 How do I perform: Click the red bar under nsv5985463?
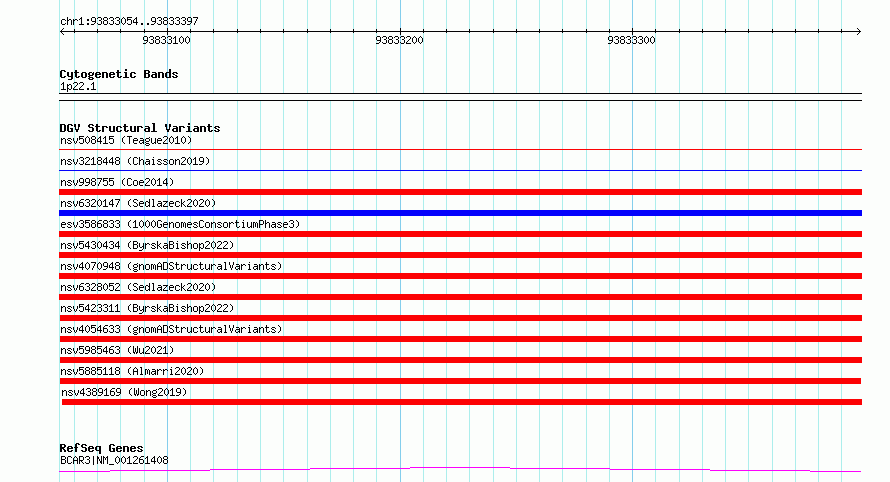(460, 360)
